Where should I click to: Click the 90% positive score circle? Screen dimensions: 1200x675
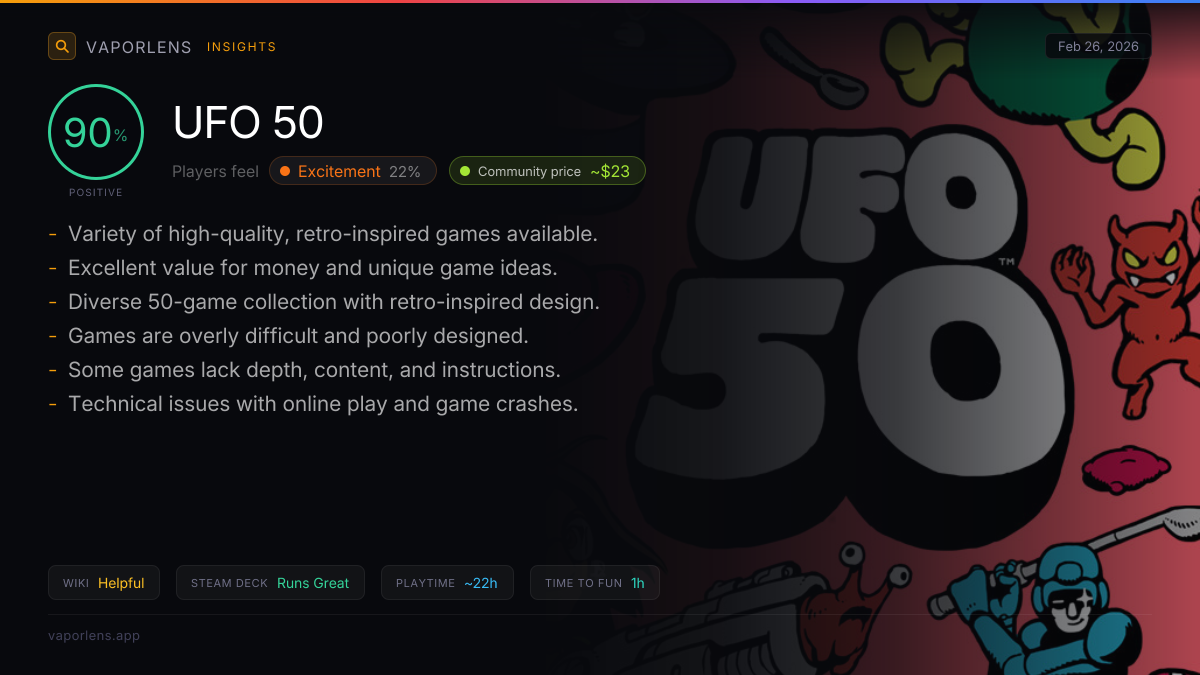click(96, 133)
